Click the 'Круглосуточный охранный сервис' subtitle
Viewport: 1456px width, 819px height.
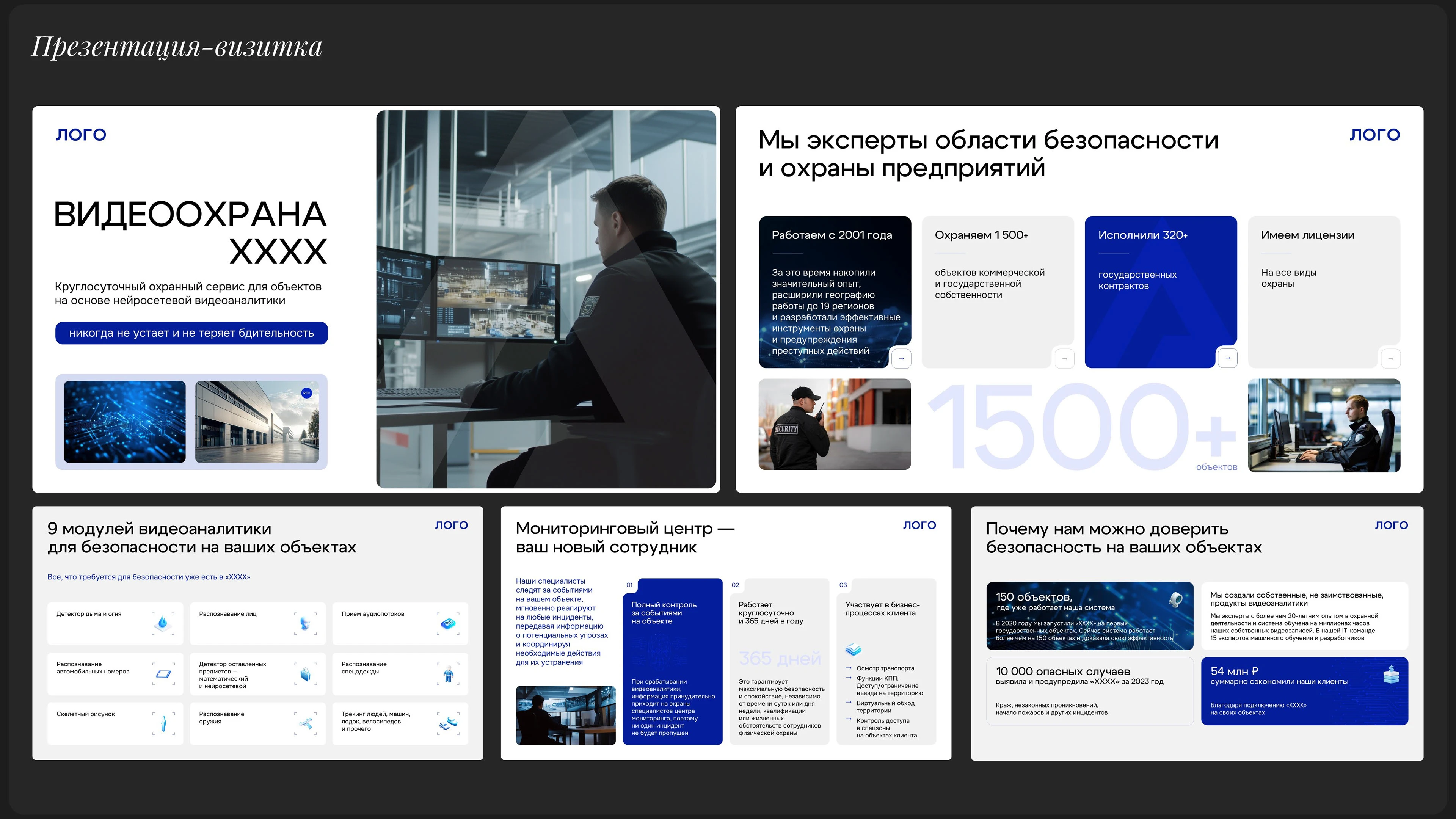coord(188,293)
